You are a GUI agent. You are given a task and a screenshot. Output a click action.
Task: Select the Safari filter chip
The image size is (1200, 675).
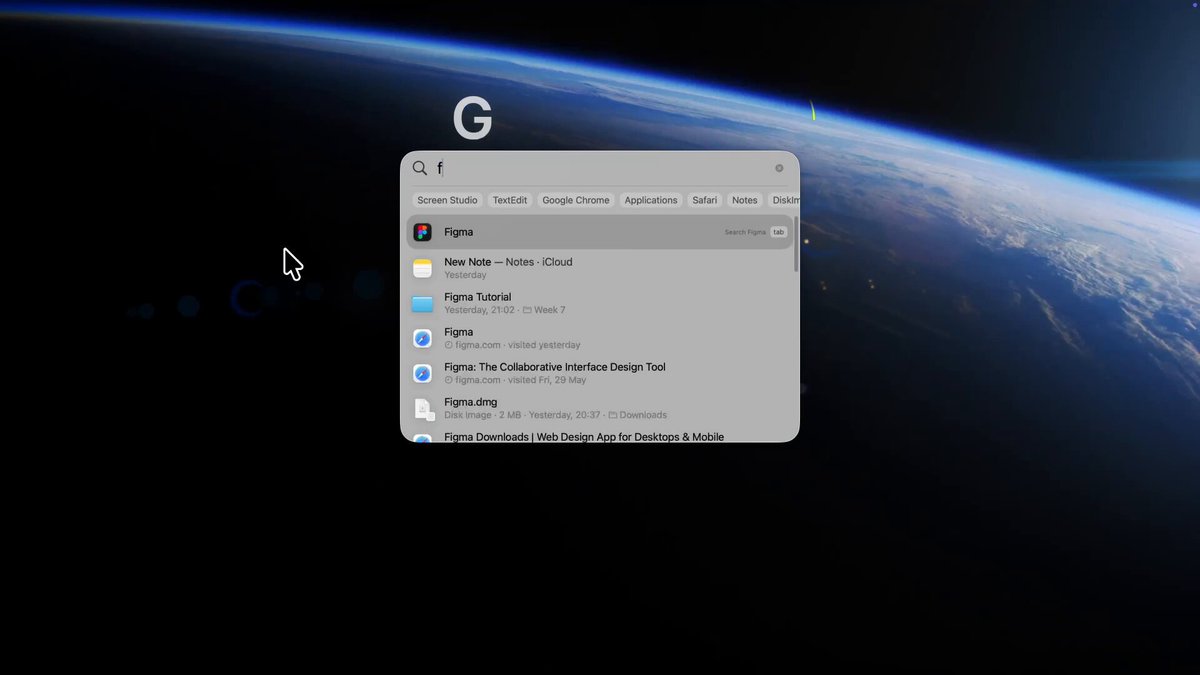705,200
